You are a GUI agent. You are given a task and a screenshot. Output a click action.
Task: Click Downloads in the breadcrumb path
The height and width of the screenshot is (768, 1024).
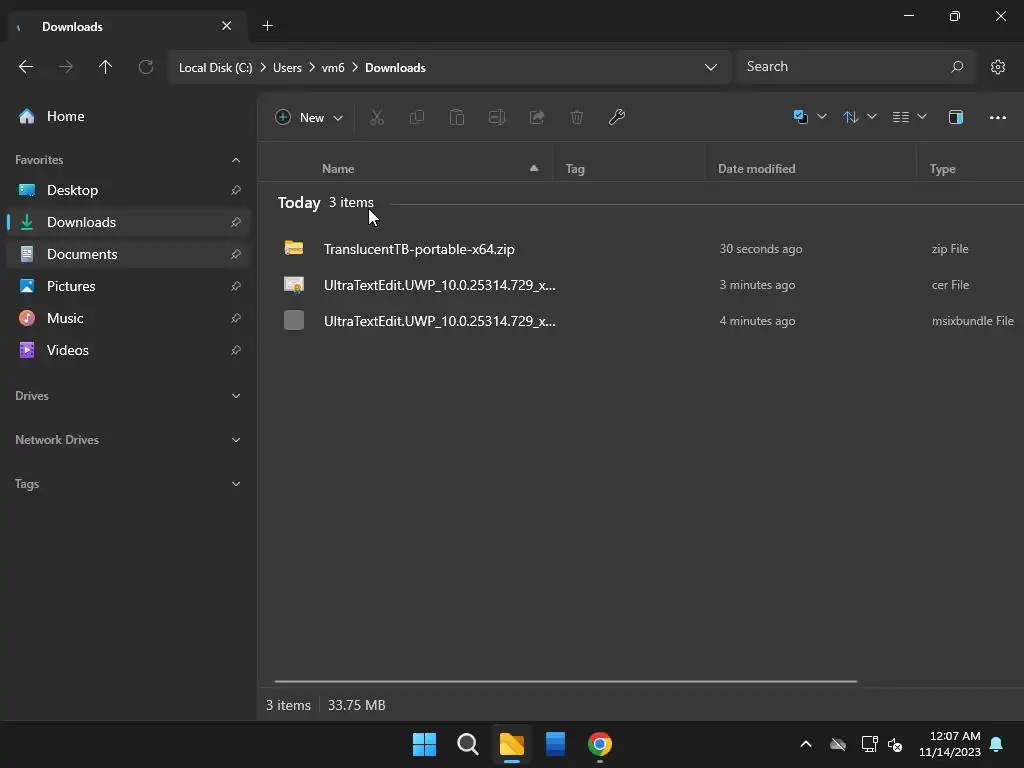click(x=395, y=68)
